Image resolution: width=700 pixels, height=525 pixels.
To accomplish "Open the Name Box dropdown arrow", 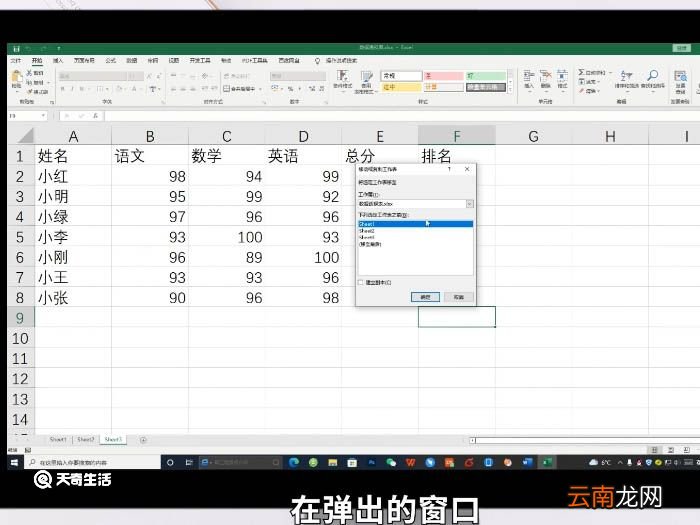I will click(43, 116).
